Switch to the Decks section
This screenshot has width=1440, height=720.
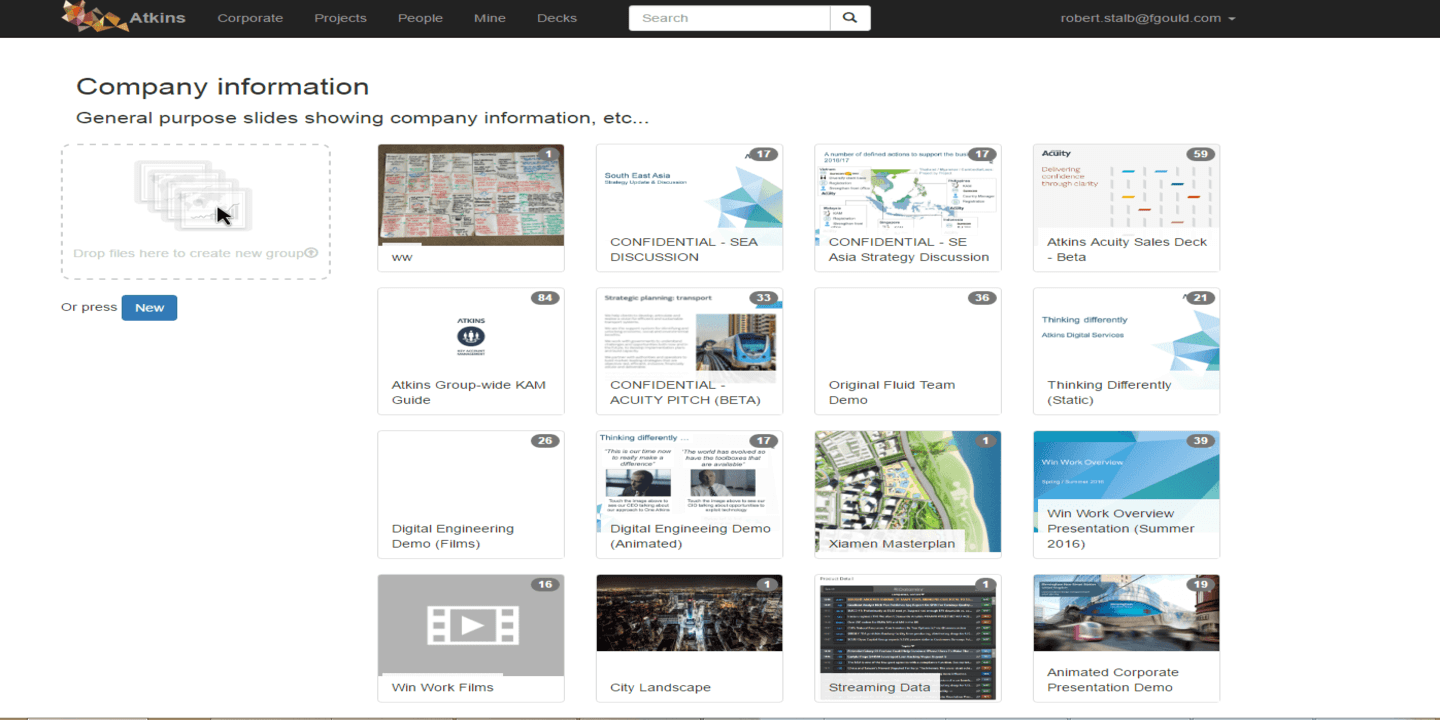[556, 18]
